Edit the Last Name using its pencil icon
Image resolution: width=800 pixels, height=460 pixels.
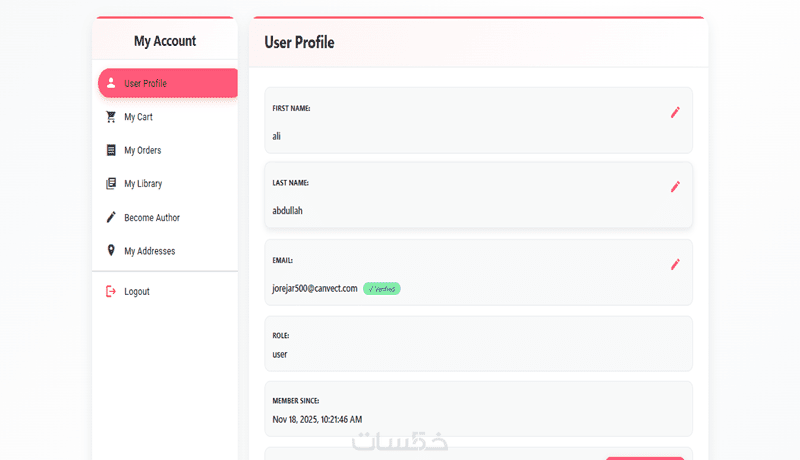[x=675, y=187]
